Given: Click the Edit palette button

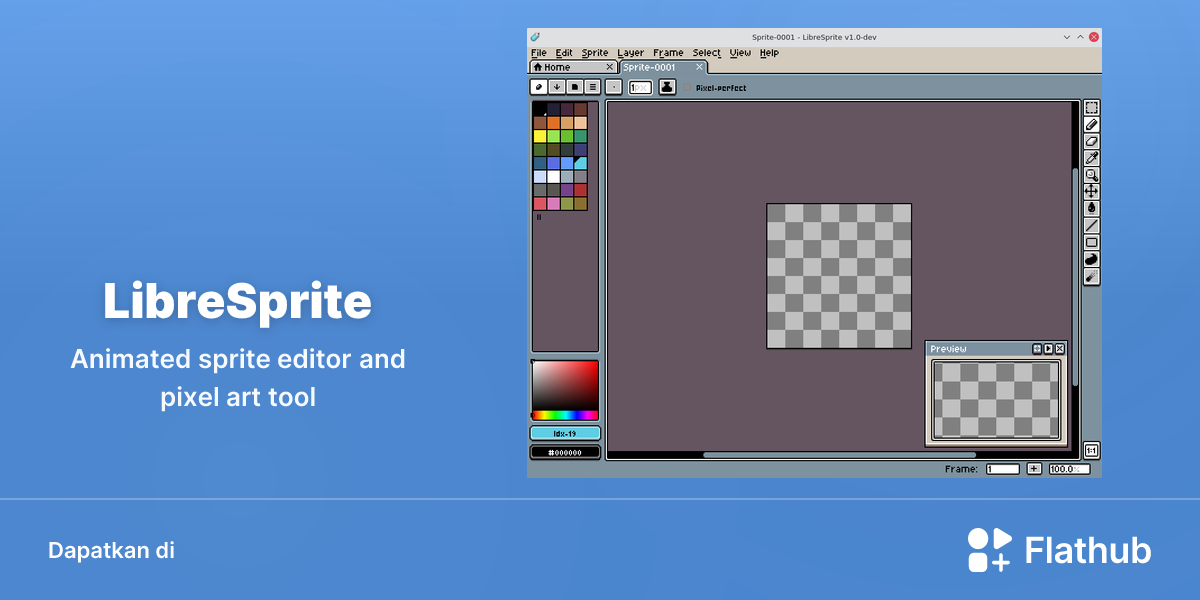Looking at the screenshot, I should (538, 87).
